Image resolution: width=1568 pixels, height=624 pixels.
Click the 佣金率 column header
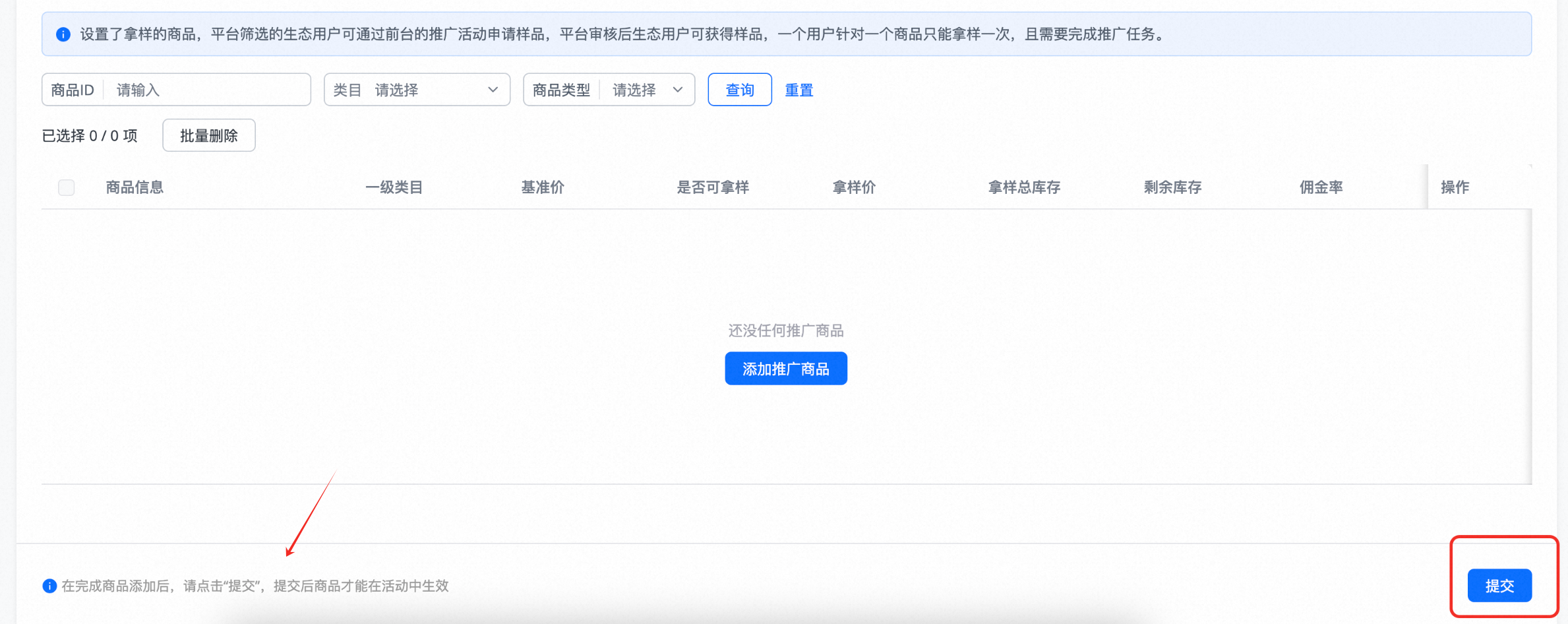point(1320,187)
